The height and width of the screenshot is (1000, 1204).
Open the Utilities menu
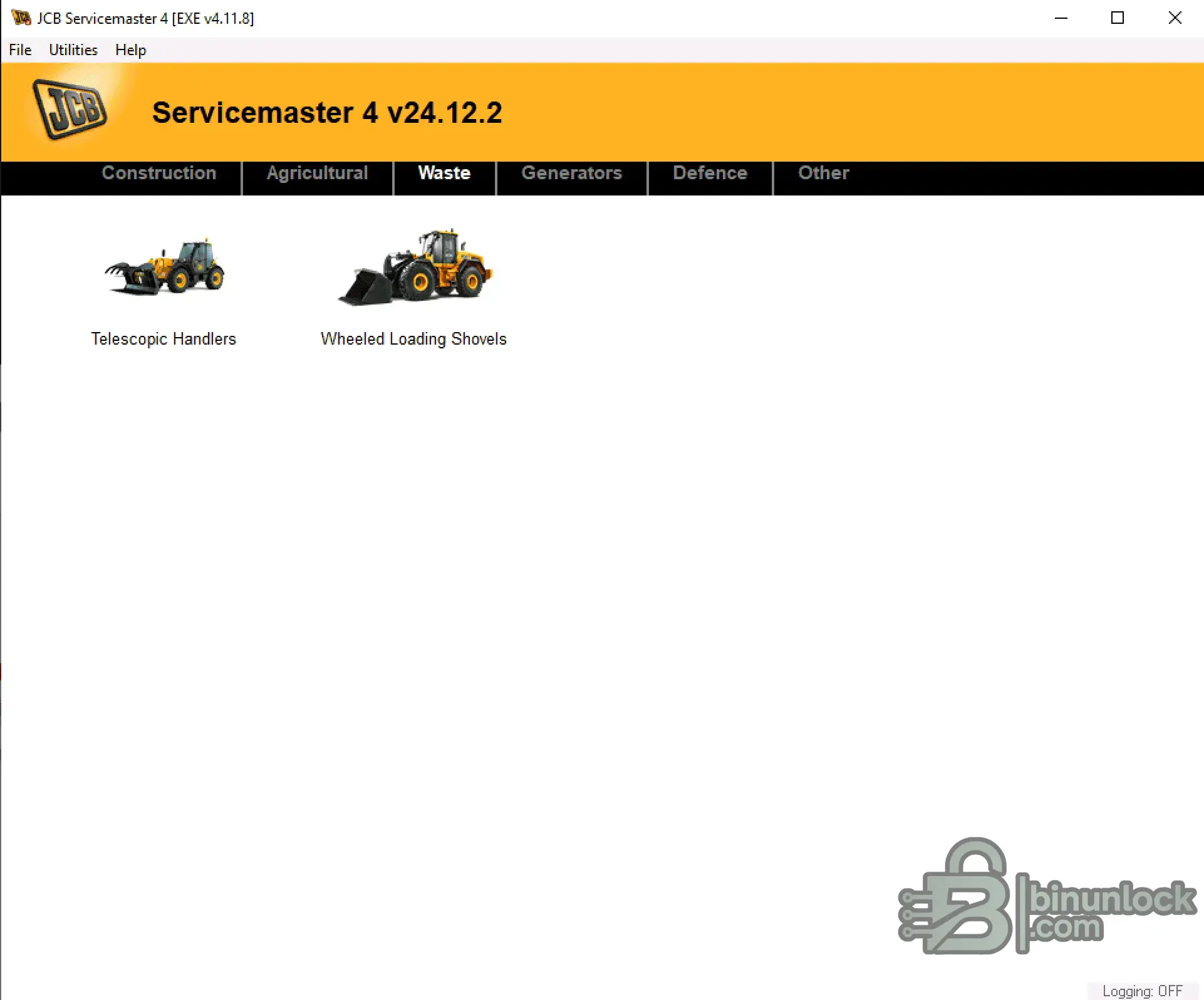[x=73, y=50]
